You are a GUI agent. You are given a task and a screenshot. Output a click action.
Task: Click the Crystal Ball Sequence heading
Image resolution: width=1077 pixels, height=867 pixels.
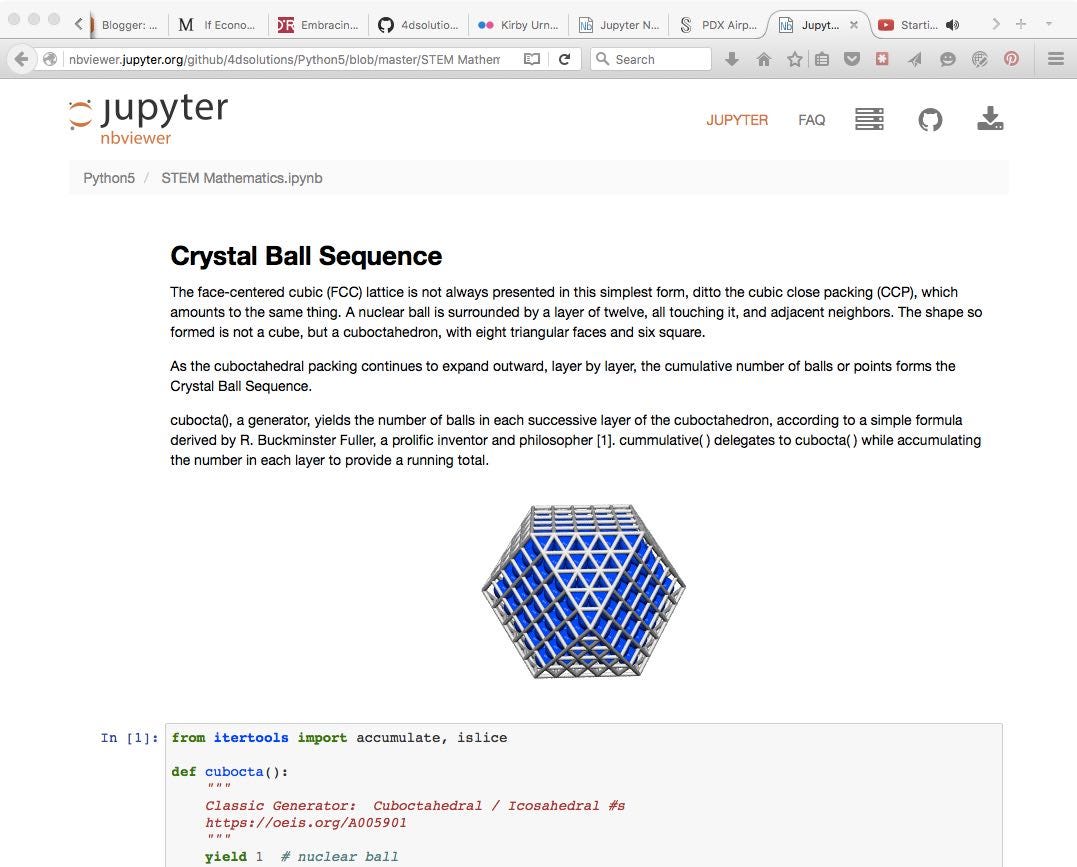point(306,256)
